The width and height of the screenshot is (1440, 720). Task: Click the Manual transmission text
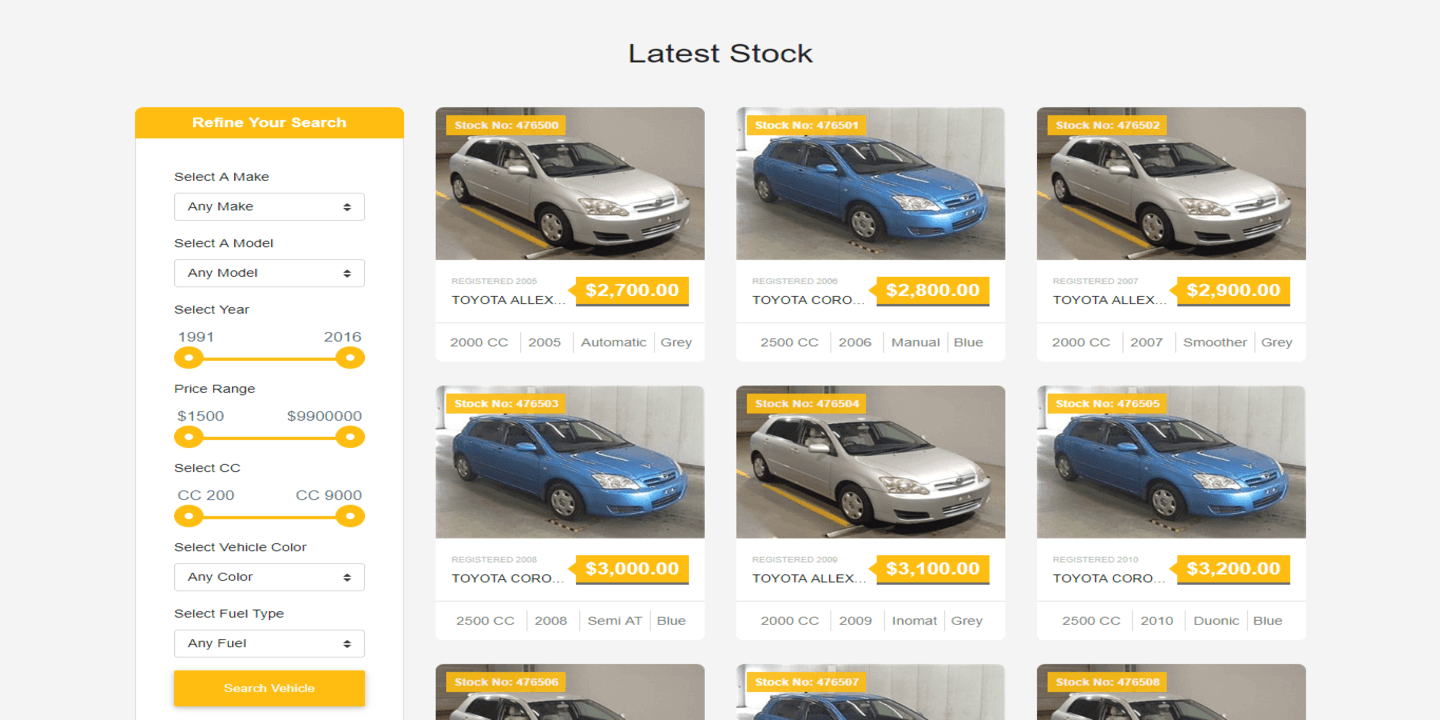click(x=916, y=342)
